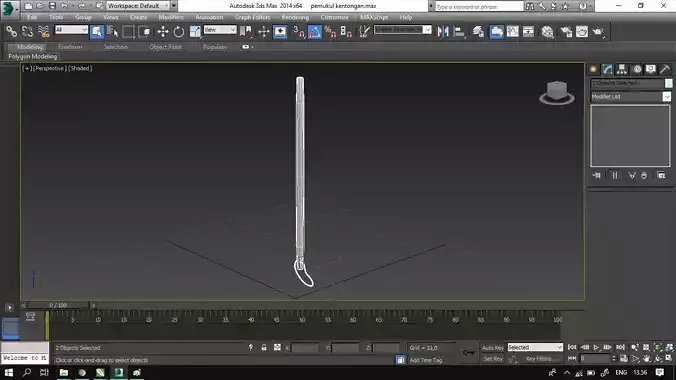Viewport: 676px width, 380px height.
Task: Click Play Animation button
Action: 596,347
